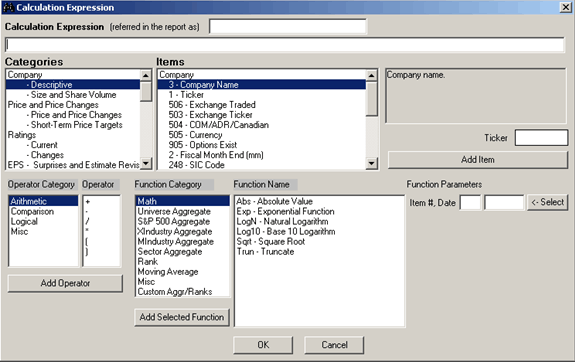Screen dimensions: 575x362
Task: Select Sector Aggregate function category
Action: [170, 252]
